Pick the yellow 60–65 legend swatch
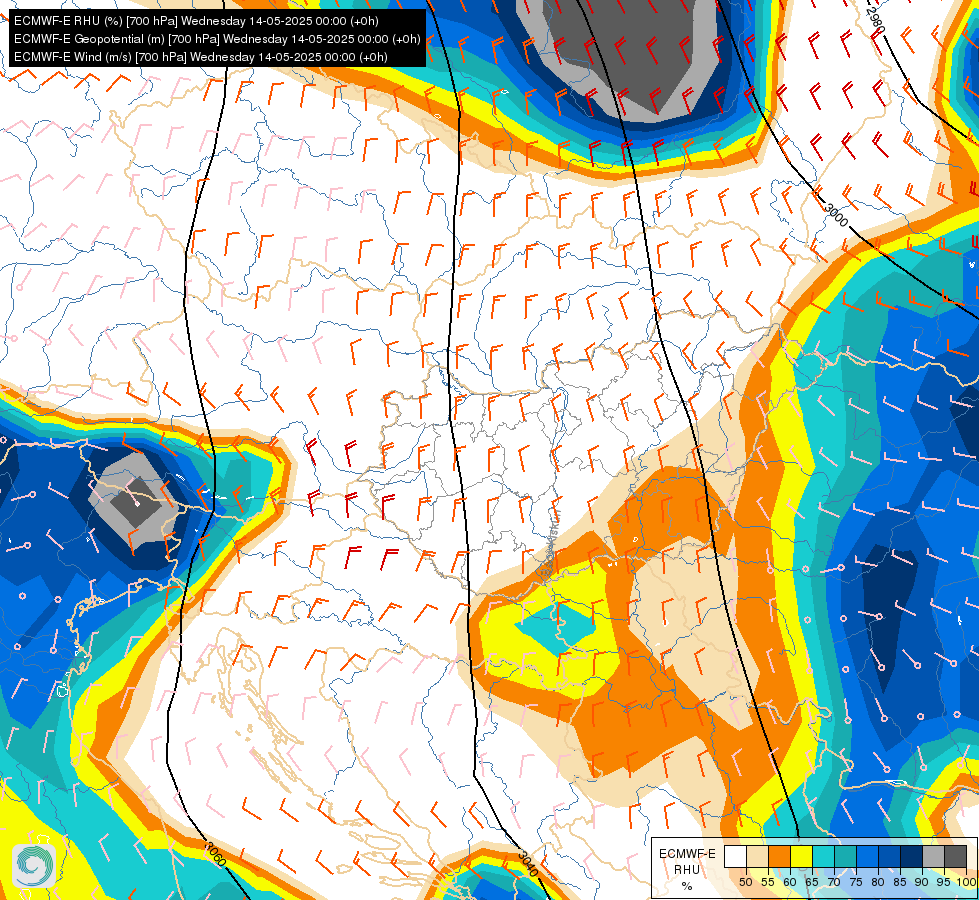 point(802,856)
